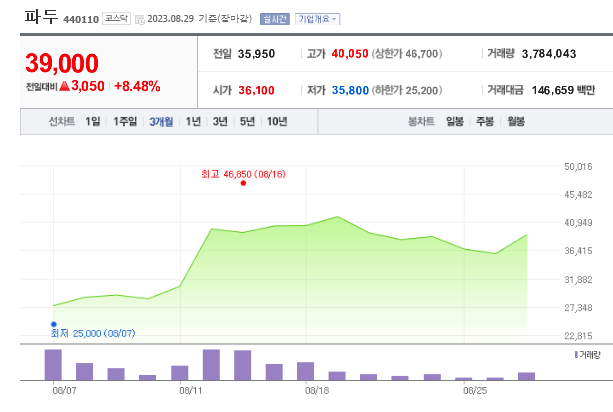Viewport: 613px width, 412px height.
Task: Click the 50,016 y-axis label
Action: pos(578,167)
